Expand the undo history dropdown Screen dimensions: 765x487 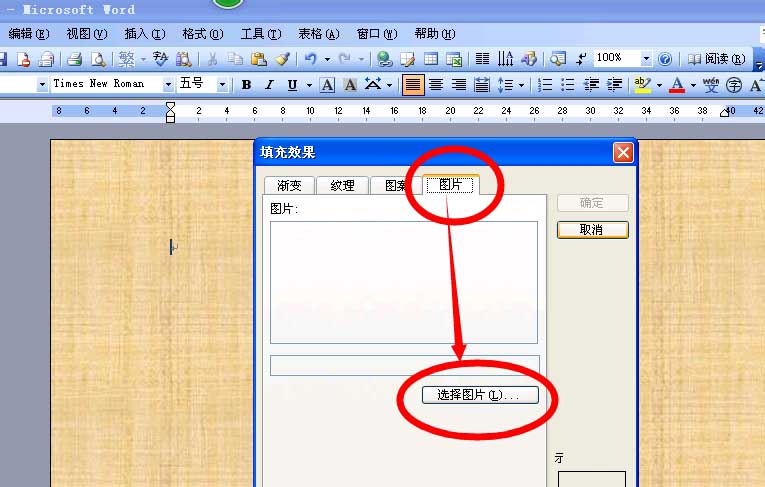click(327, 60)
